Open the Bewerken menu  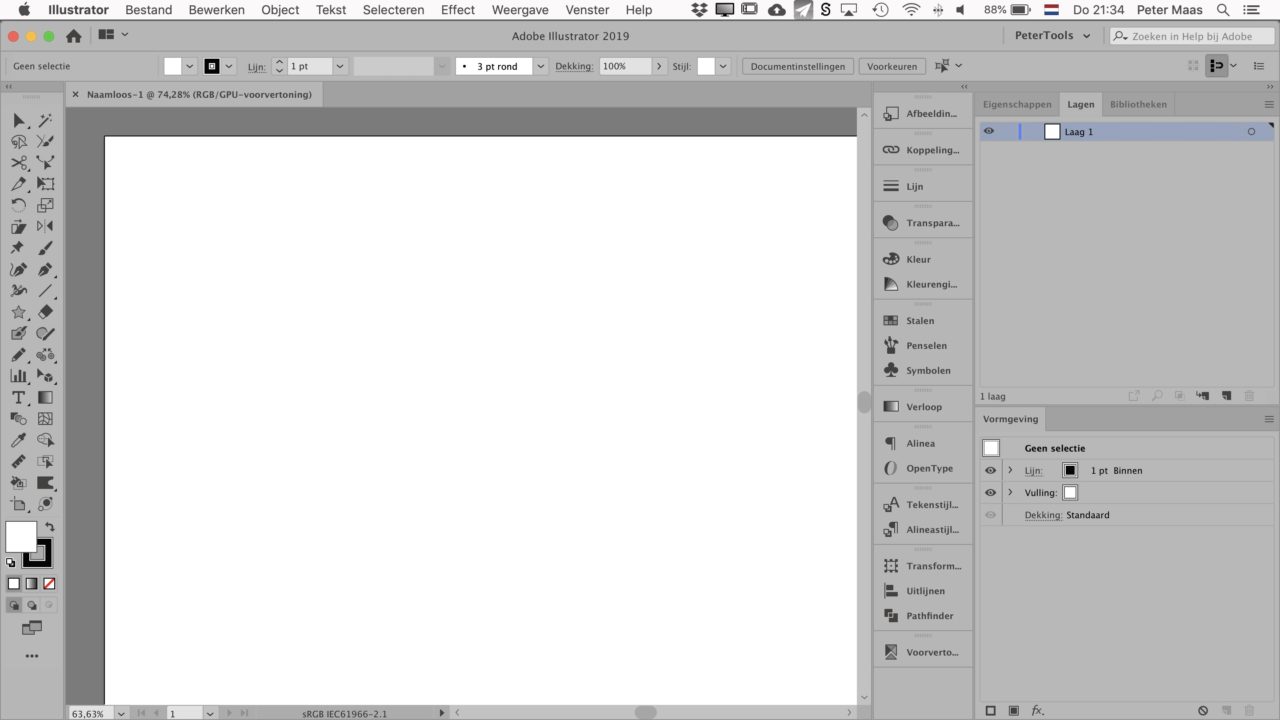[216, 10]
